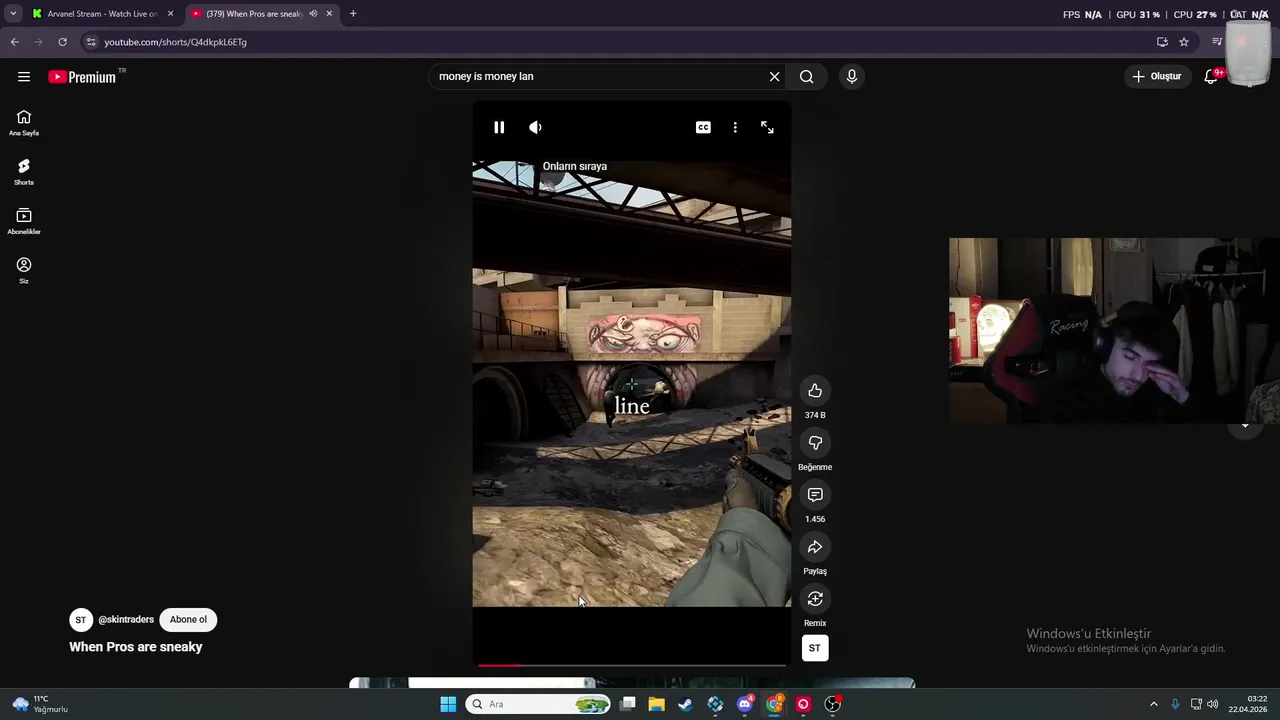This screenshot has height=720, width=1280.
Task: Open Task View from the taskbar
Action: coord(628,704)
